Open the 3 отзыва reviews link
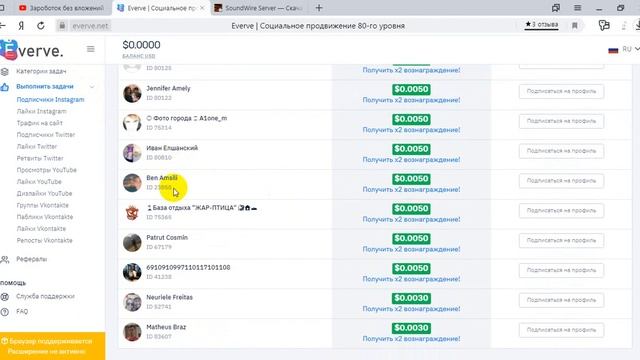Screen dimensions: 640x360 tap(542, 25)
